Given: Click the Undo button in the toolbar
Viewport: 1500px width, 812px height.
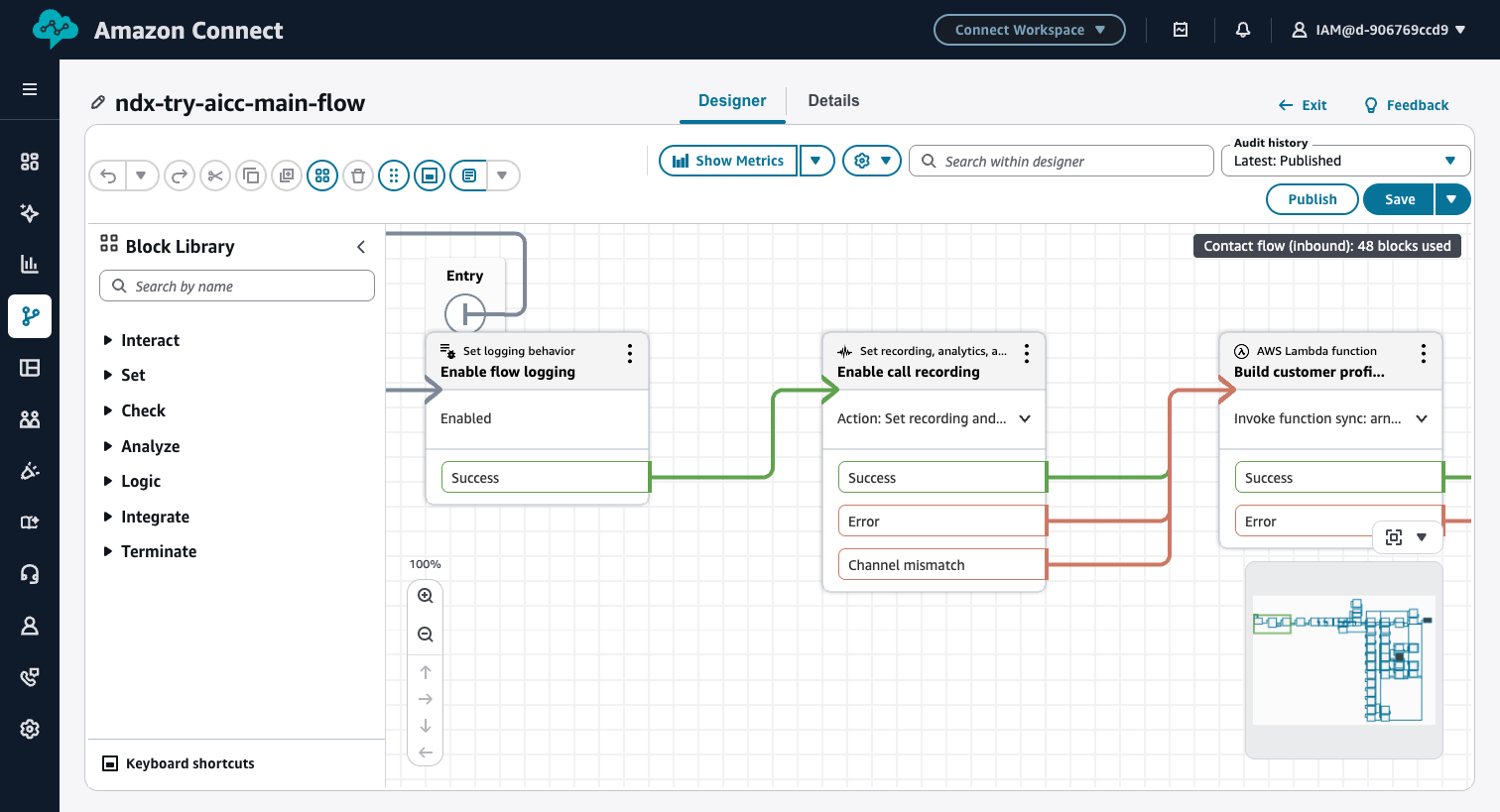Looking at the screenshot, I should [x=108, y=175].
